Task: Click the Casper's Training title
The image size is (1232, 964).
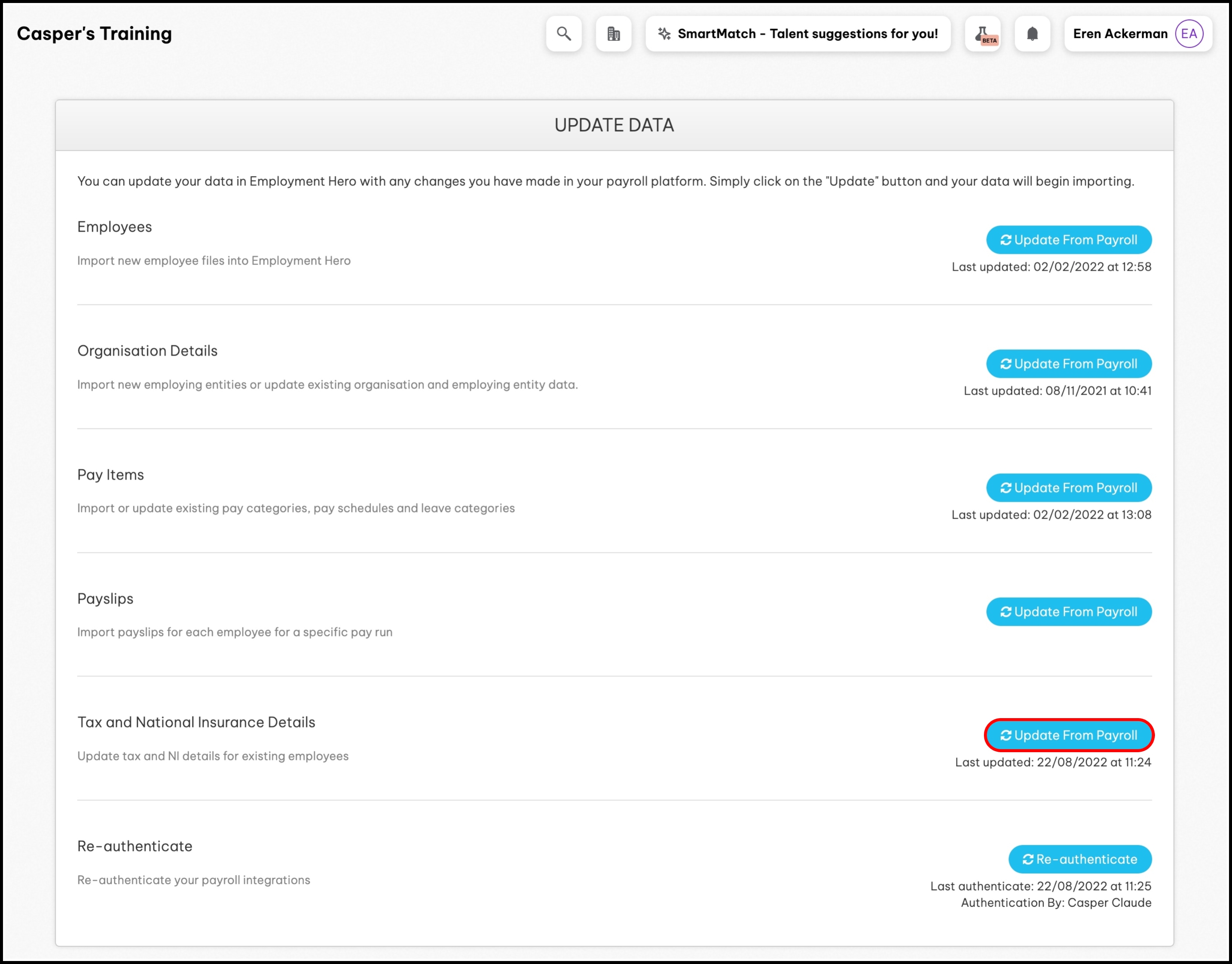Action: (94, 34)
